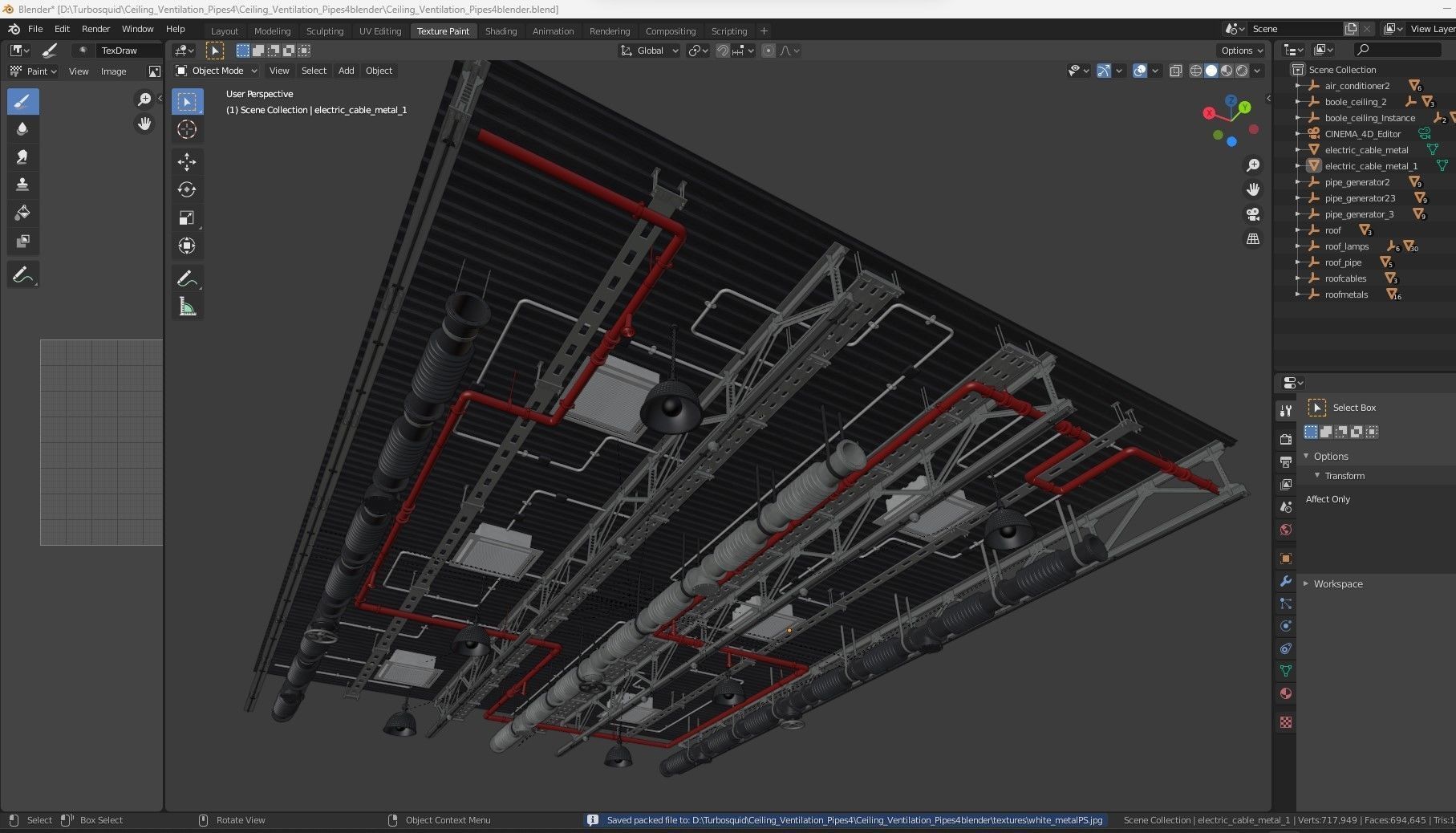Open the Physics properties tab
This screenshot has height=833, width=1456.
[1286, 626]
